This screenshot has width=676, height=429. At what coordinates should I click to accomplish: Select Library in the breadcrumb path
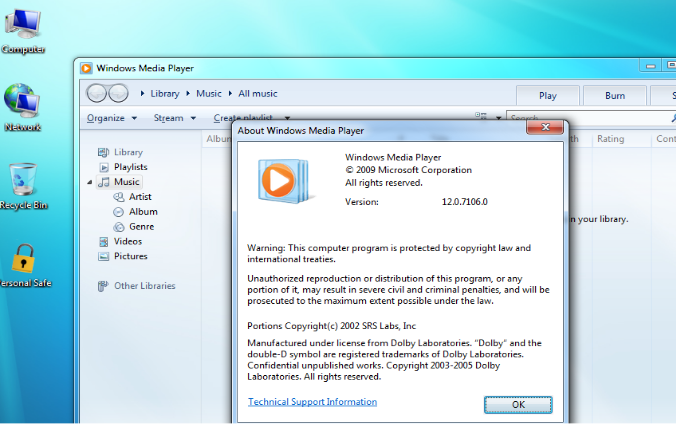click(x=165, y=94)
